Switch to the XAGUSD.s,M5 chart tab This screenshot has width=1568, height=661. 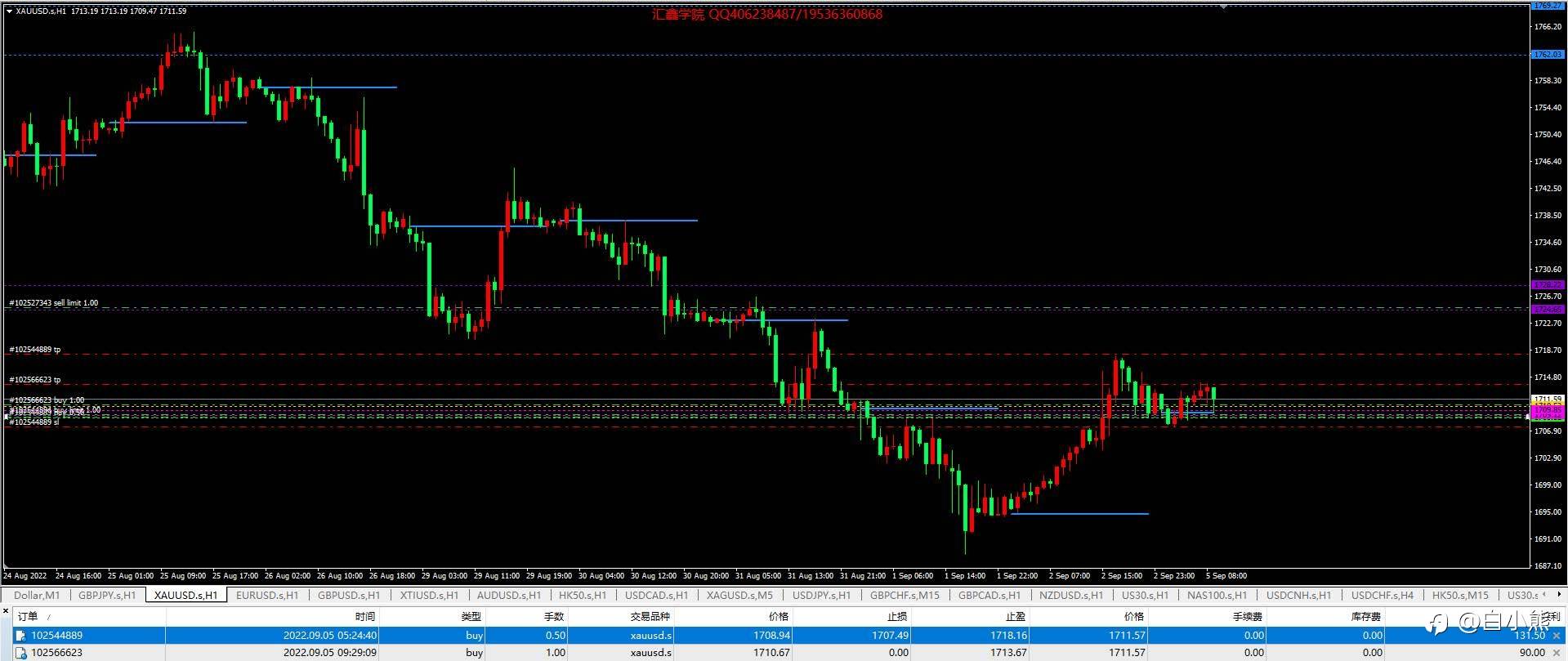(x=739, y=595)
